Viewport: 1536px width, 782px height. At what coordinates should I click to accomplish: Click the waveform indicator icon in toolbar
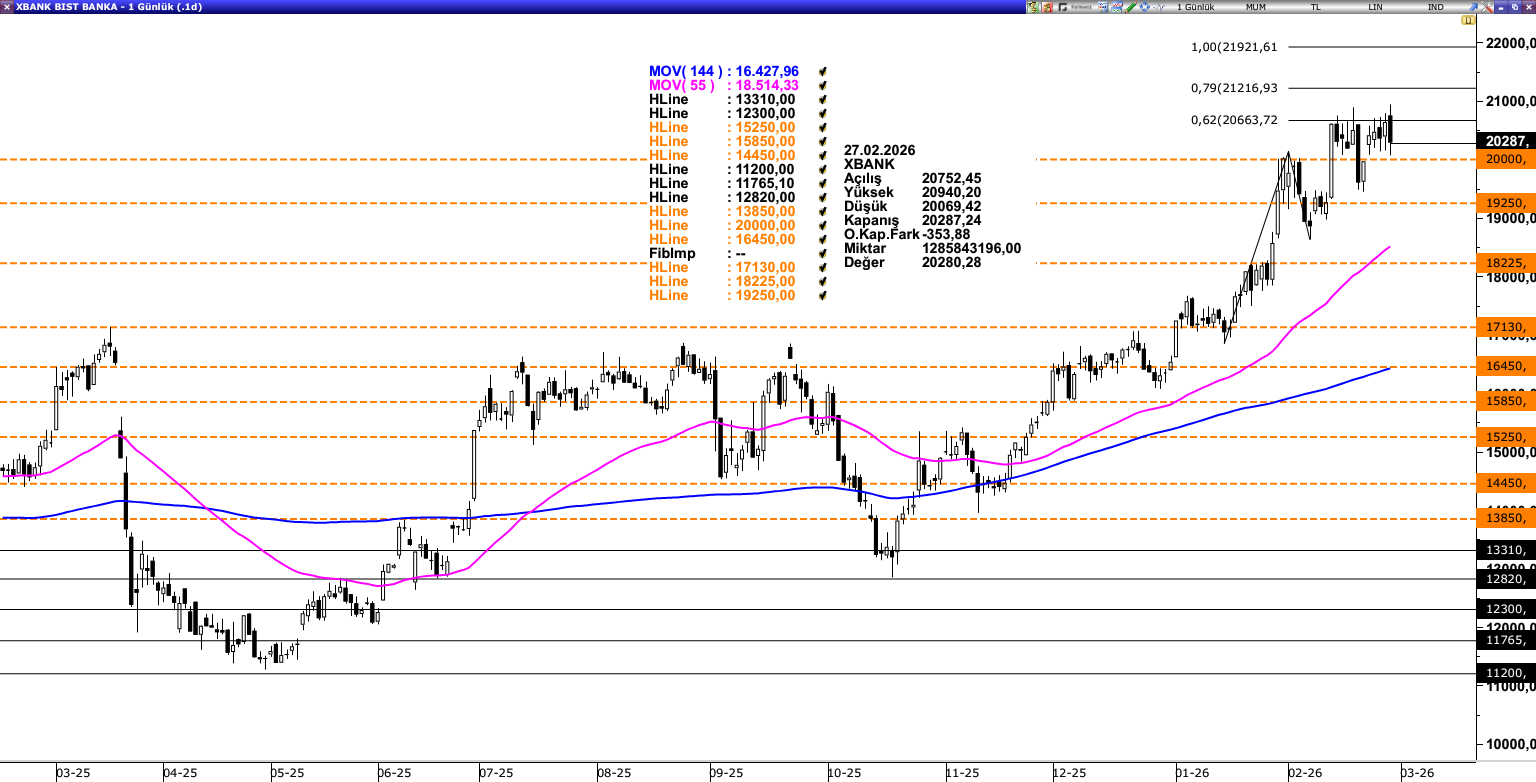[1158, 7]
